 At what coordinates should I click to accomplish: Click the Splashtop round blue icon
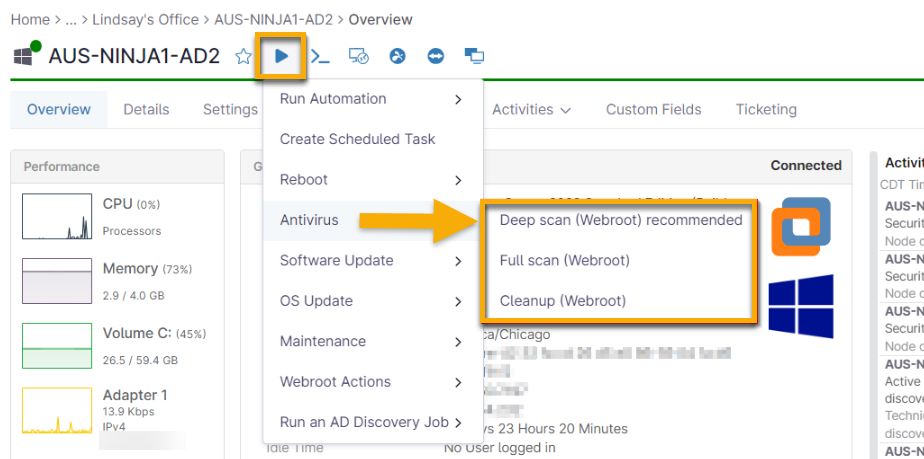click(397, 57)
